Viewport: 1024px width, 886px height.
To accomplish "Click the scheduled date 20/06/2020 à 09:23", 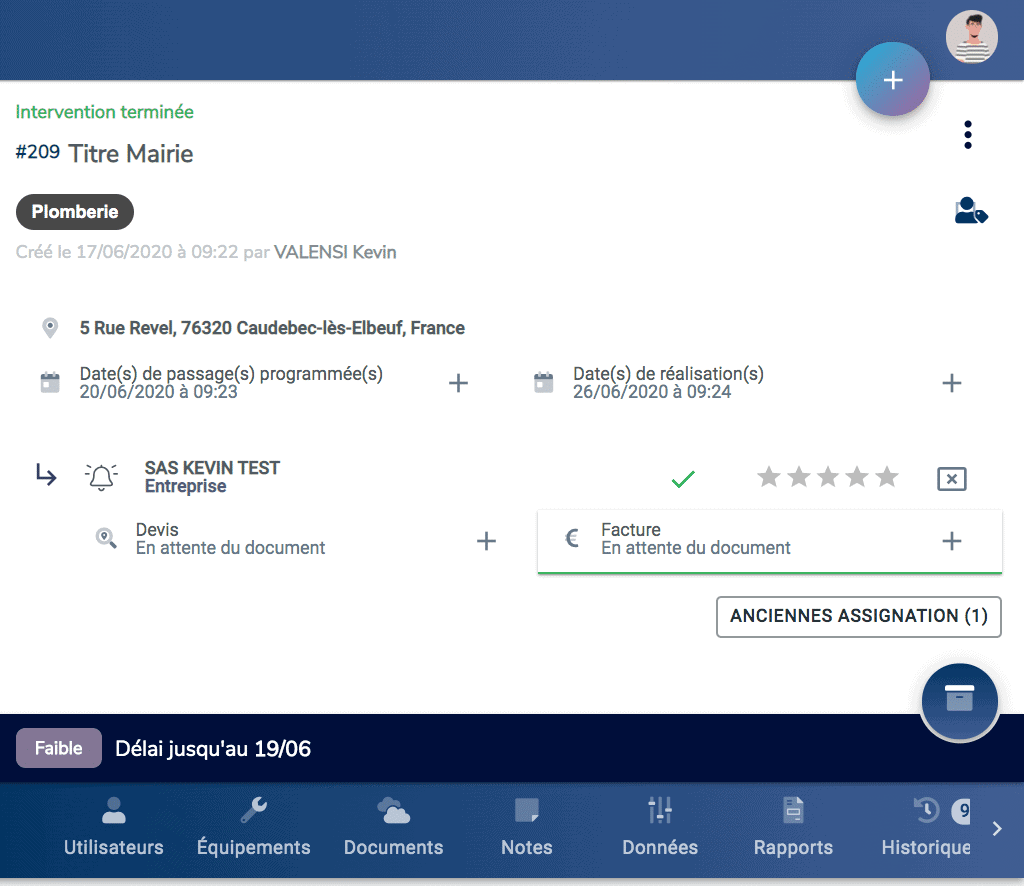I will click(x=159, y=392).
